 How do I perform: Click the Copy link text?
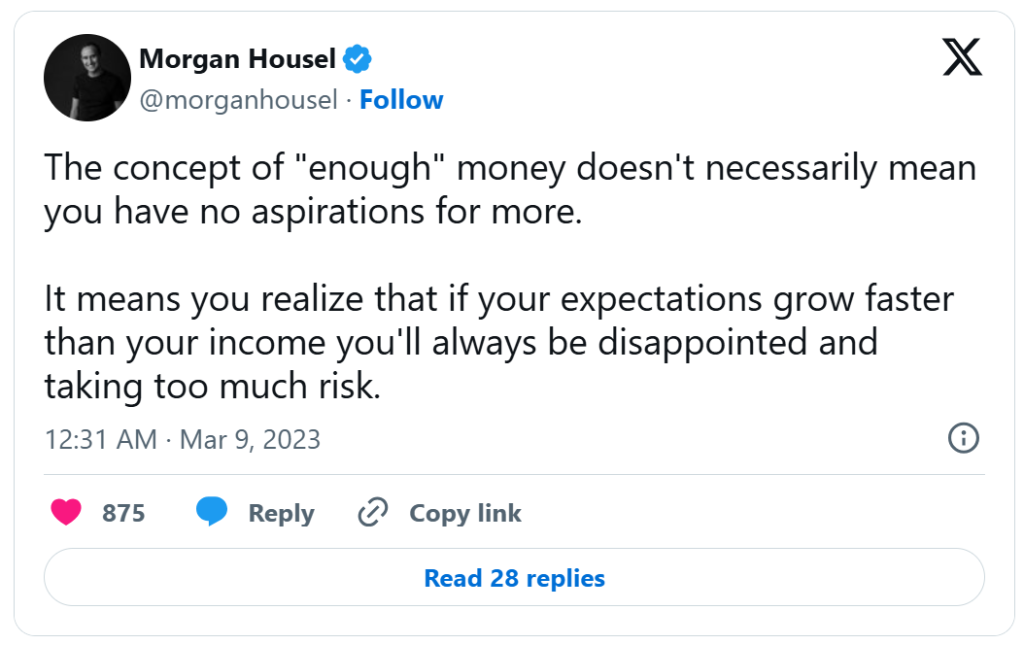(x=465, y=513)
